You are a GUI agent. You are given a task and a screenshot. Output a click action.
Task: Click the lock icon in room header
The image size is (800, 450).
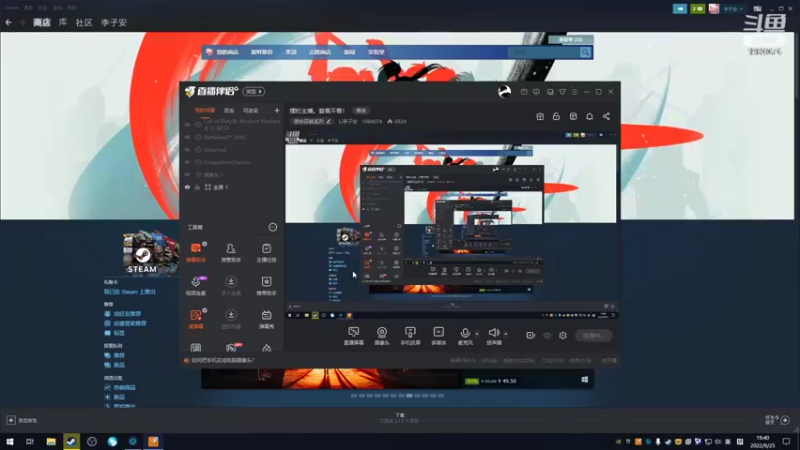click(x=556, y=116)
